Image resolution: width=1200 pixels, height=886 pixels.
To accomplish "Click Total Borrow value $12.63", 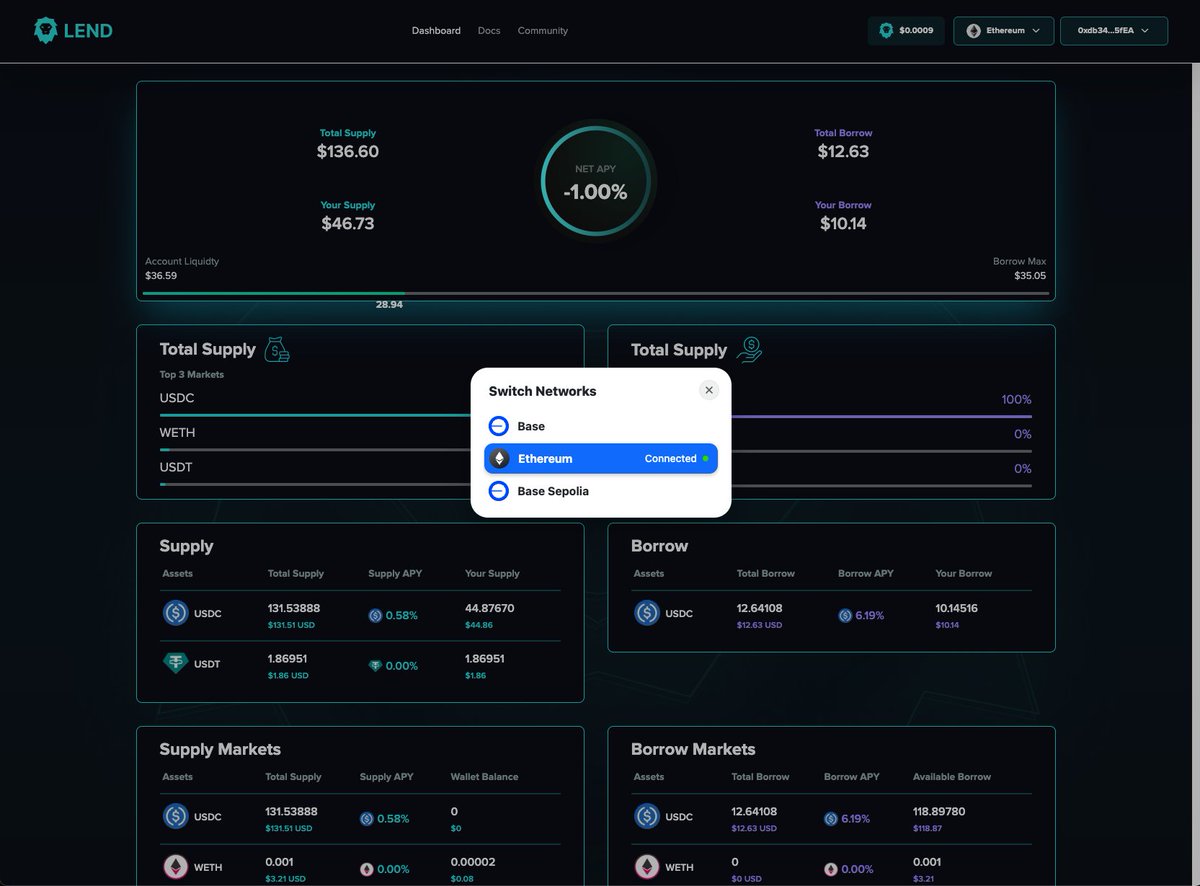I will (843, 152).
